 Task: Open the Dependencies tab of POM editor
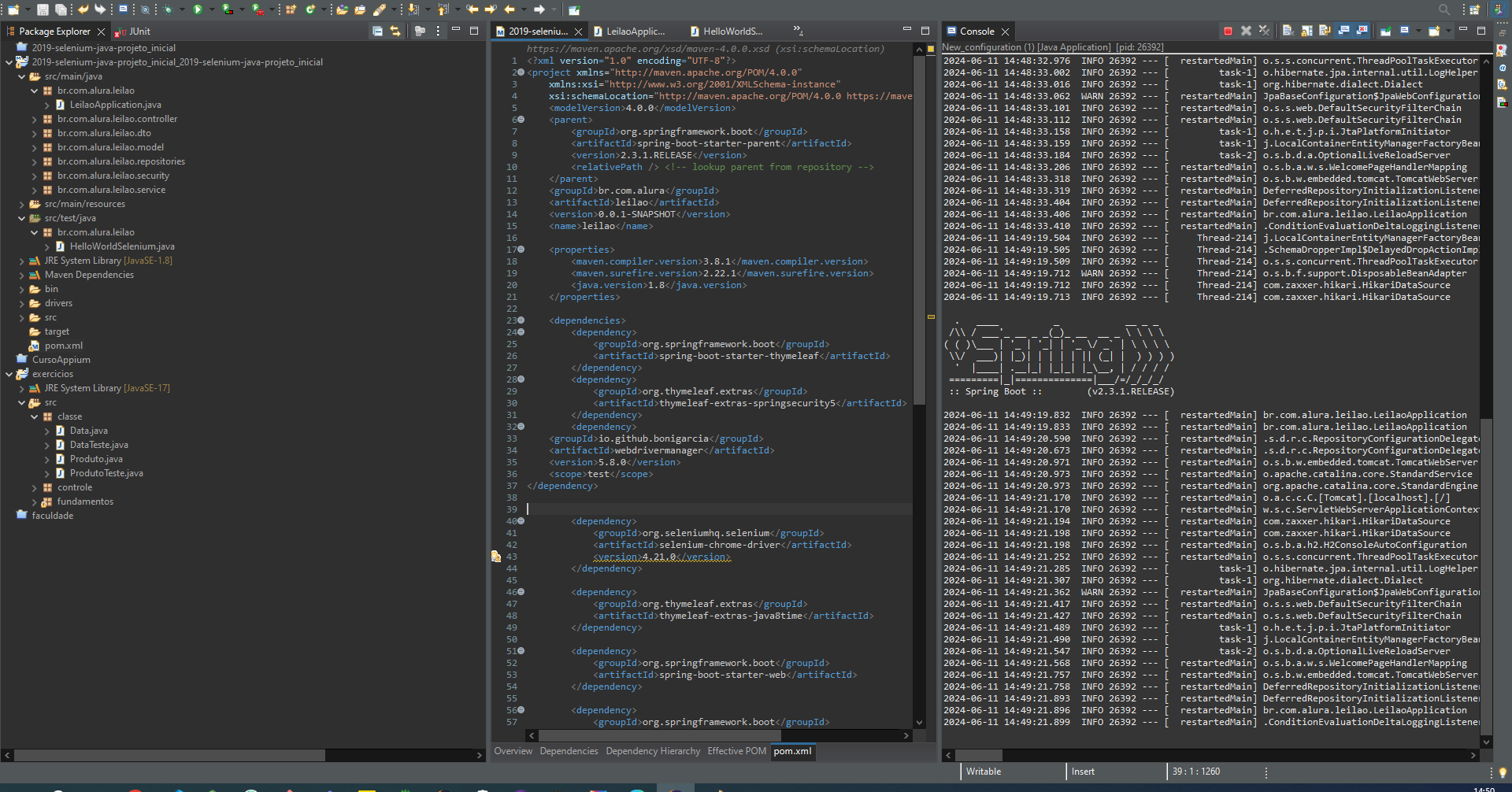coord(569,751)
